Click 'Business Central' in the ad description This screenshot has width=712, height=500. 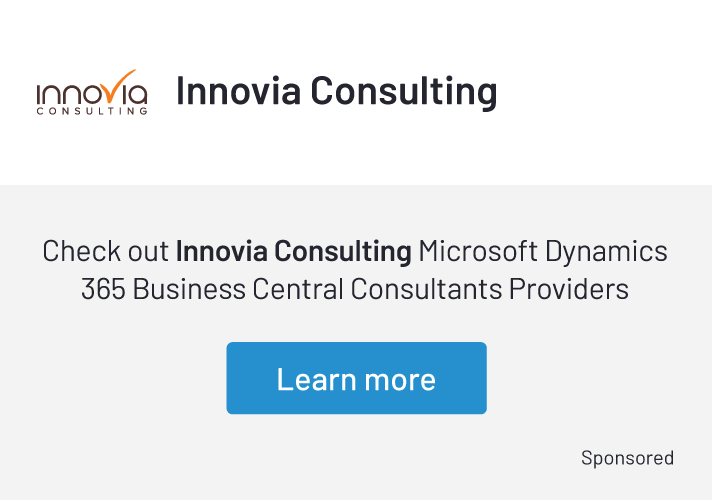click(x=238, y=289)
